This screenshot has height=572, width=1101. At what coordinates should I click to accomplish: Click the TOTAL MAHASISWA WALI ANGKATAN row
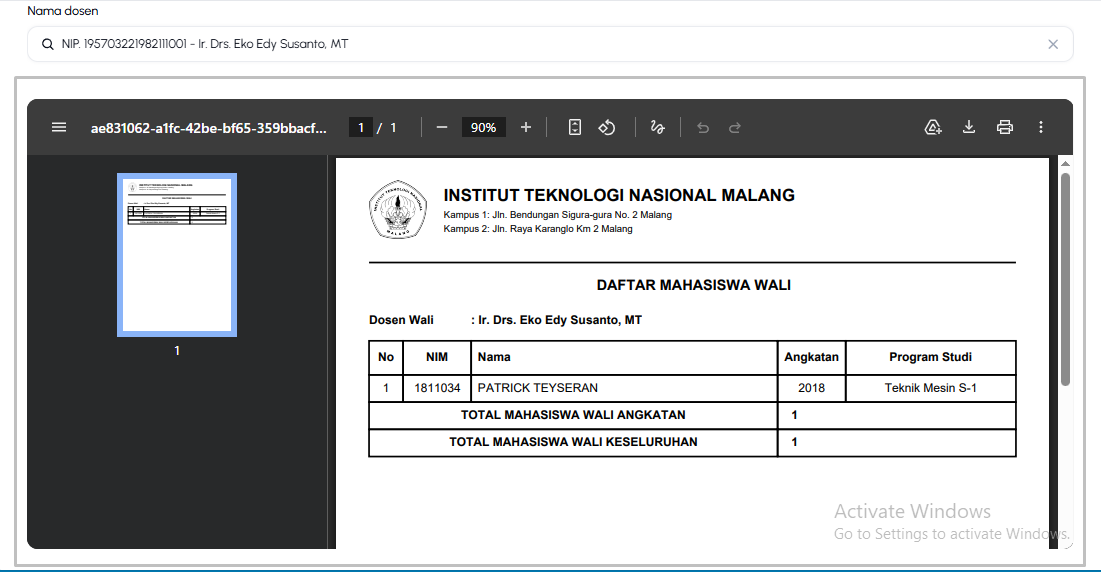click(x=692, y=415)
